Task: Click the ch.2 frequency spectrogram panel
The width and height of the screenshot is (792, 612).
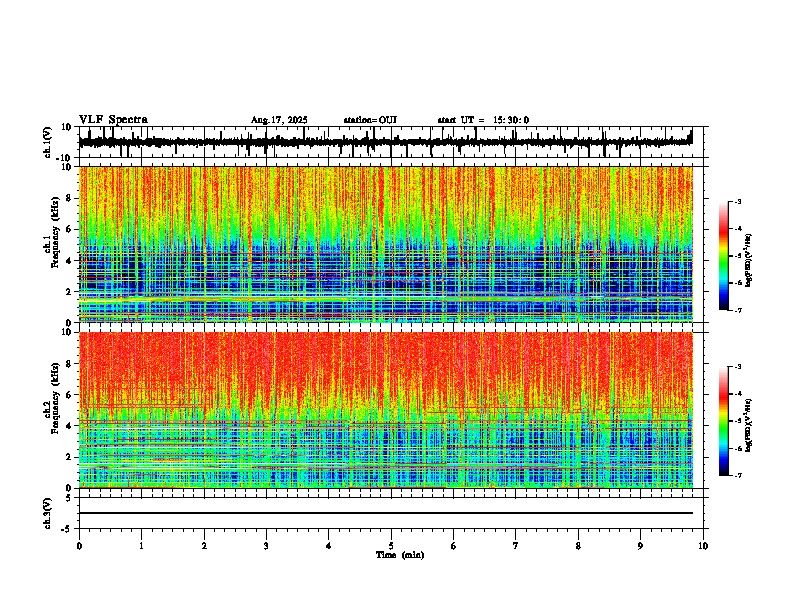Action: pyautogui.click(x=386, y=410)
